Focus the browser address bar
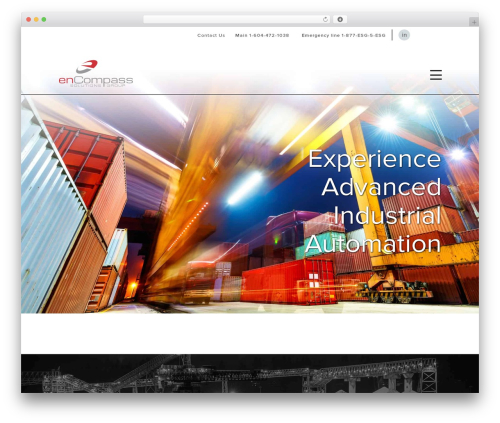 236,20
